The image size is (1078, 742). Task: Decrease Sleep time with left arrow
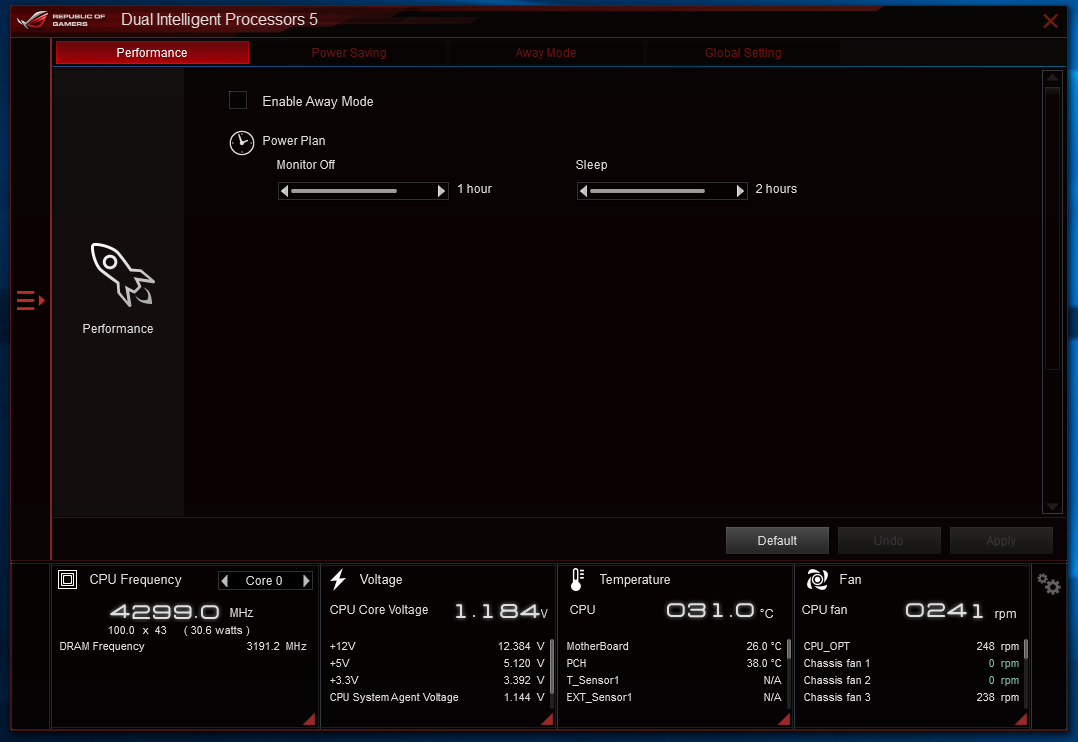(x=583, y=190)
